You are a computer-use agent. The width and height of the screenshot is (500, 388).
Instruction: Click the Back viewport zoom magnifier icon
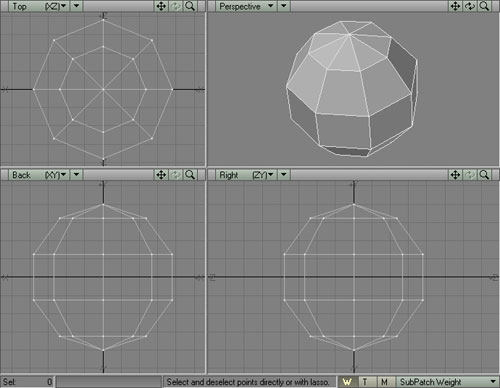[x=190, y=175]
